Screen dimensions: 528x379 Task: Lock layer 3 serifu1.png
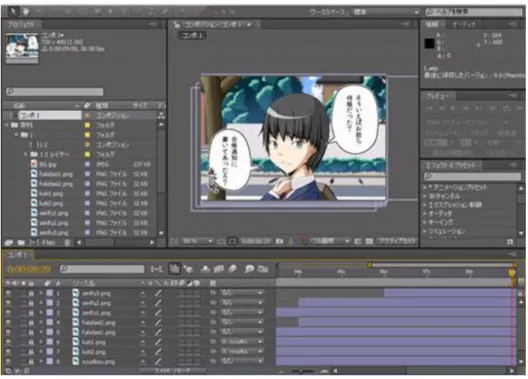coord(31,313)
